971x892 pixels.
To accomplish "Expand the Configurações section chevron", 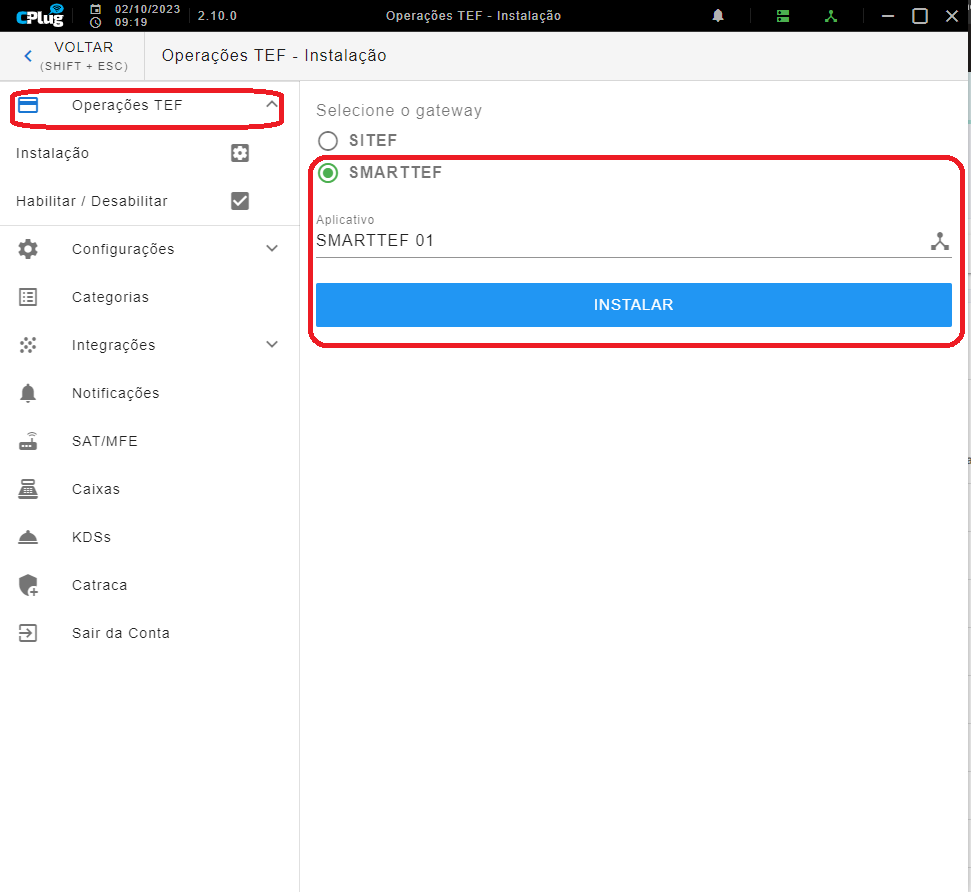I will pos(272,248).
